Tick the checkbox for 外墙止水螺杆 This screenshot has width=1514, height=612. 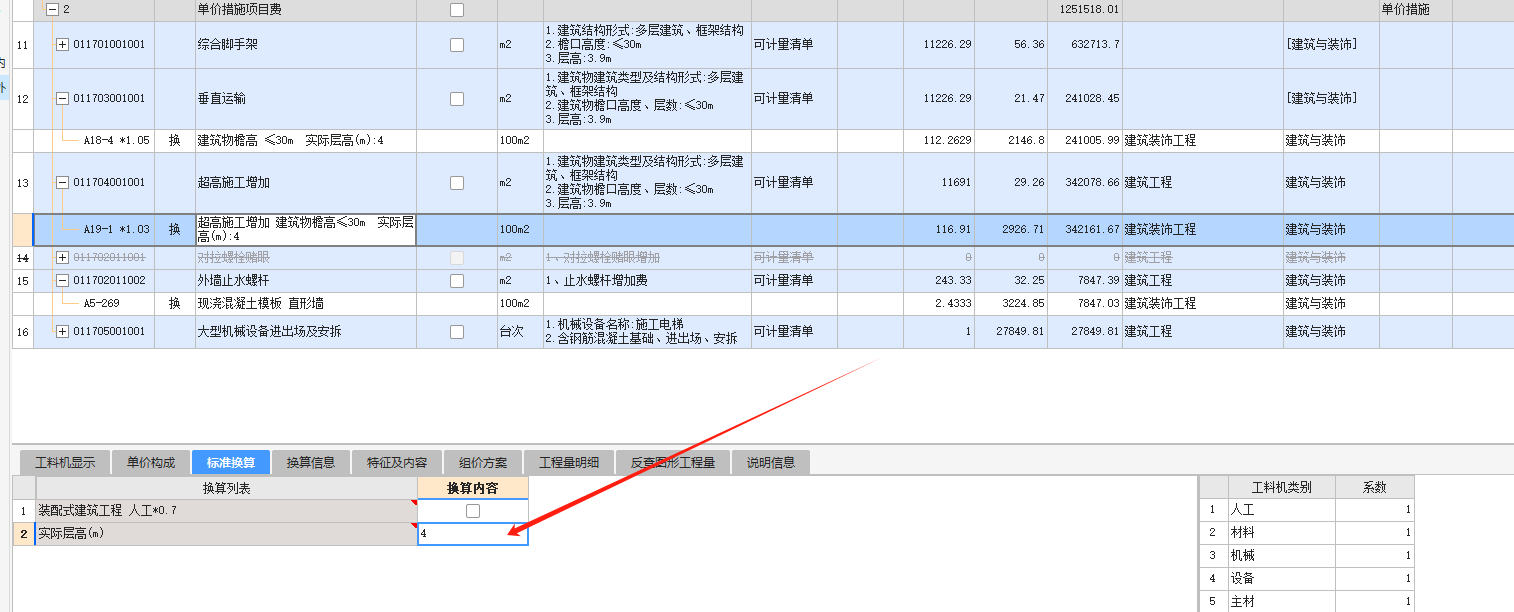pyautogui.click(x=457, y=281)
